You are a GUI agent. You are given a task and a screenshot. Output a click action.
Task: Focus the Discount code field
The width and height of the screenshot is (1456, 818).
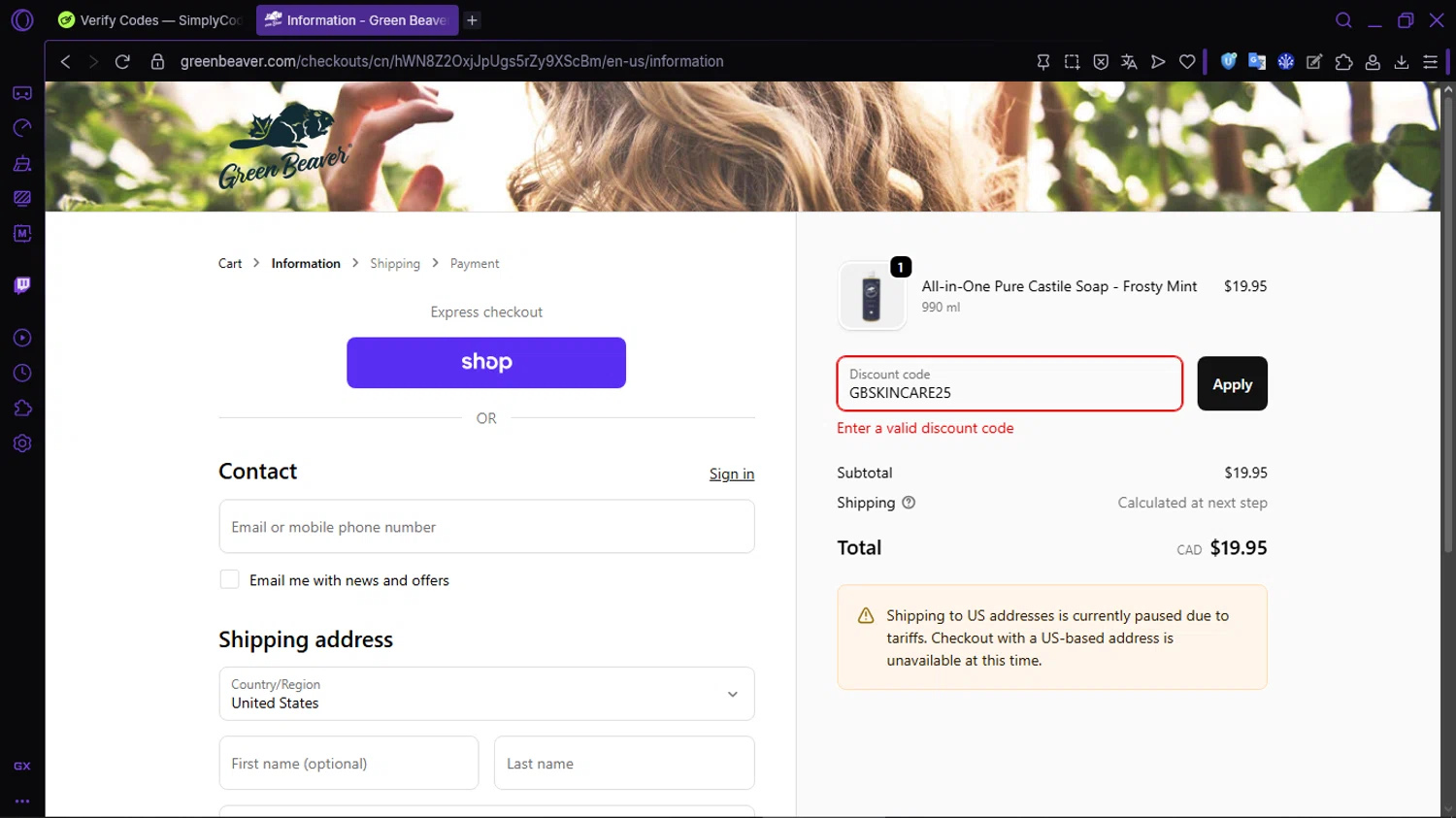pyautogui.click(x=1009, y=383)
